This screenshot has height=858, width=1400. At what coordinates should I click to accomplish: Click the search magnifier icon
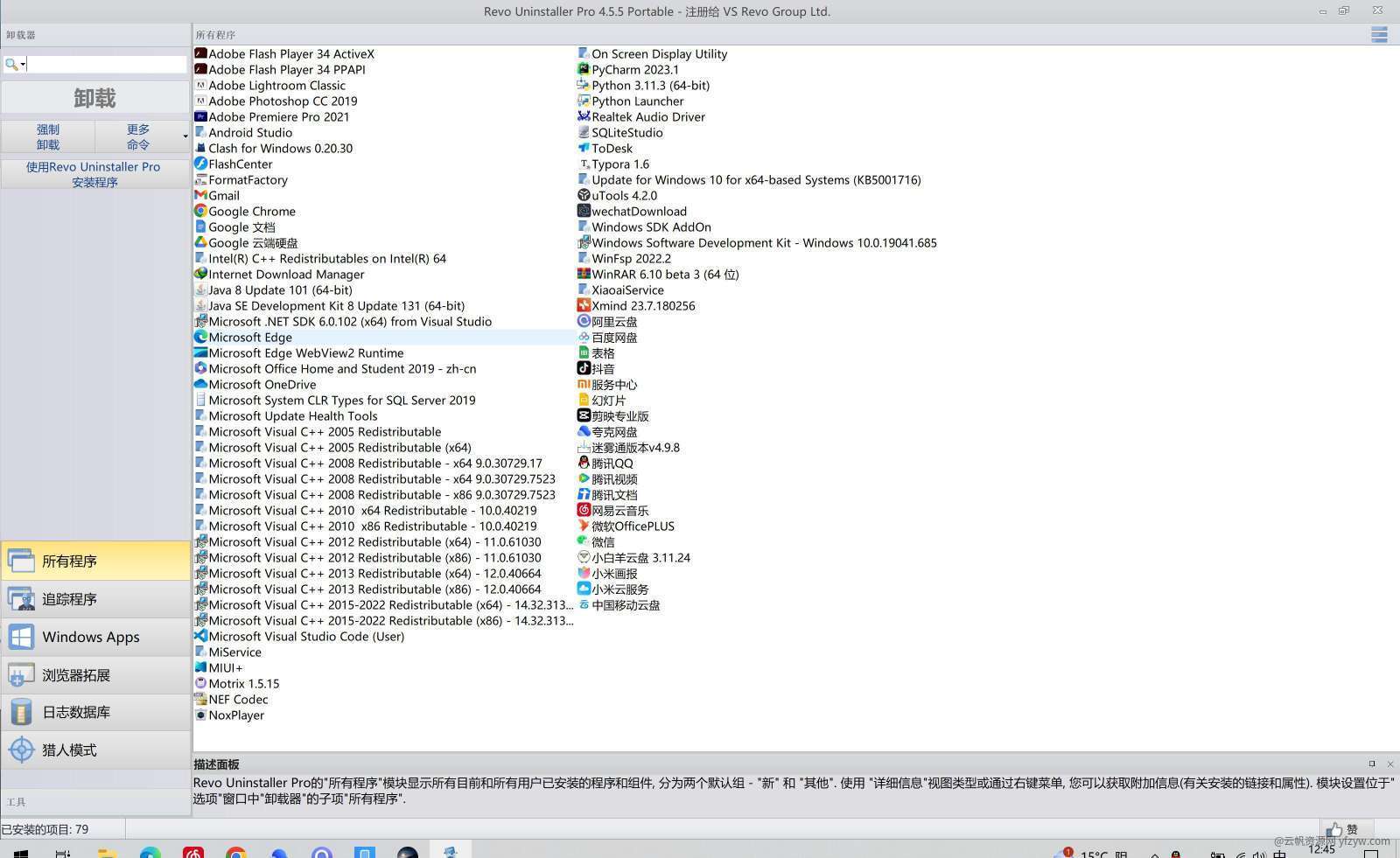(10, 64)
